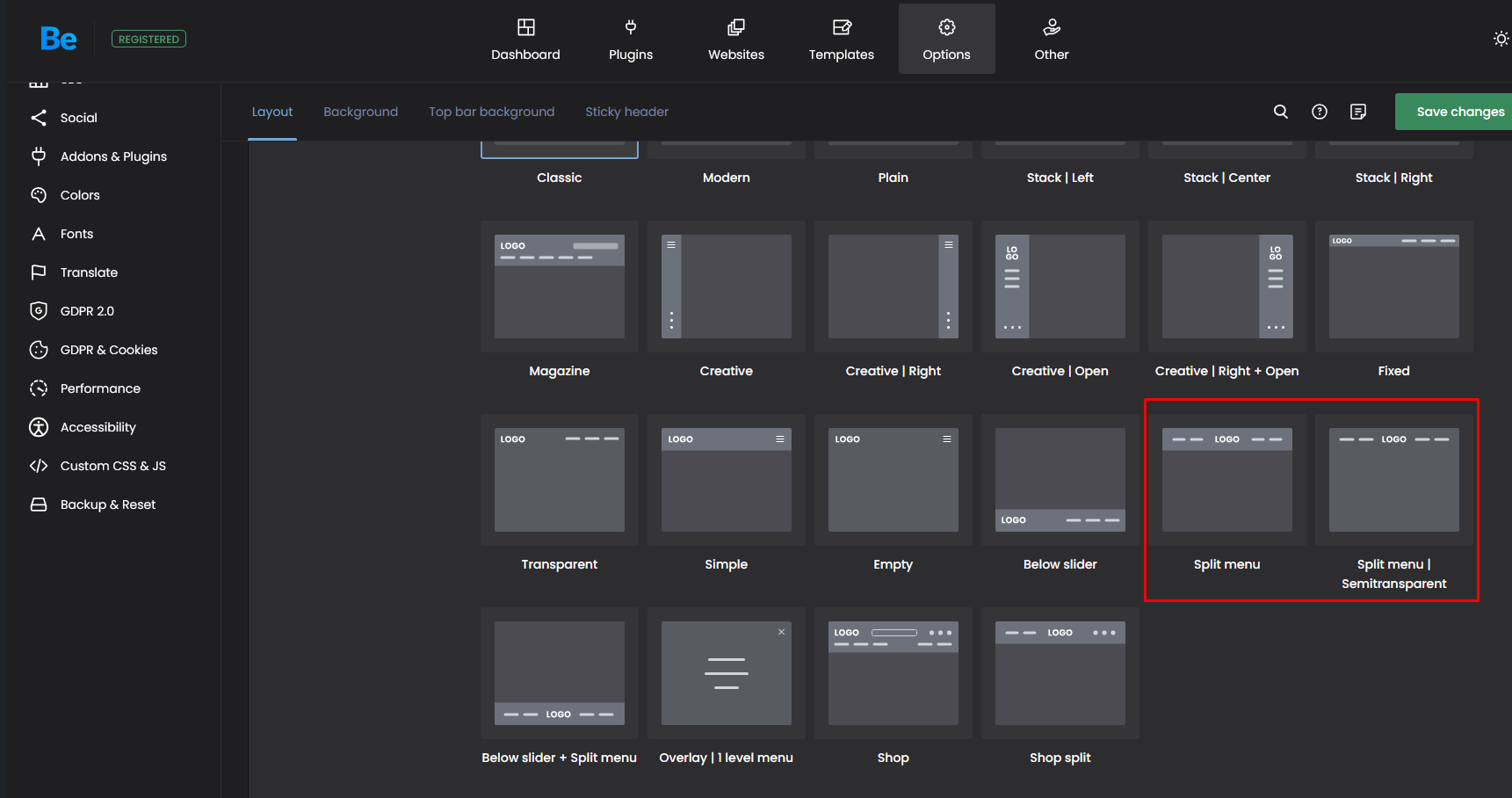Click the Accessibility person icon

click(x=39, y=427)
